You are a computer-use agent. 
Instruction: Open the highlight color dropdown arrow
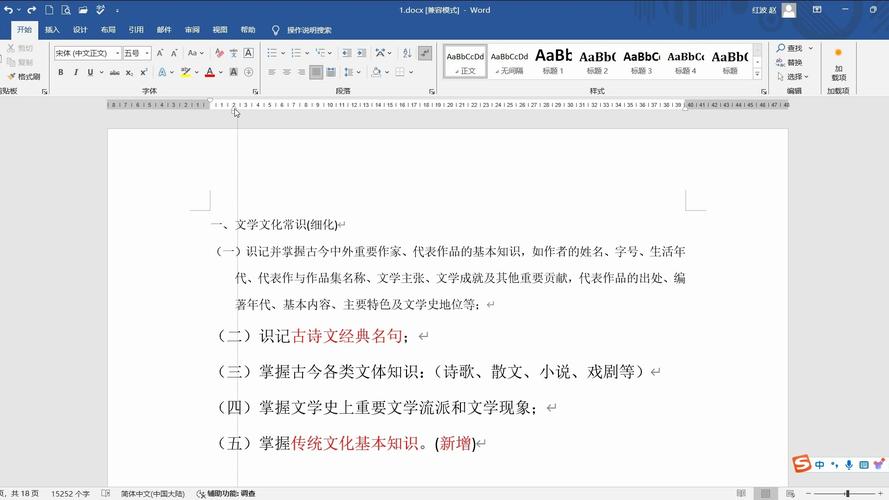click(196, 73)
